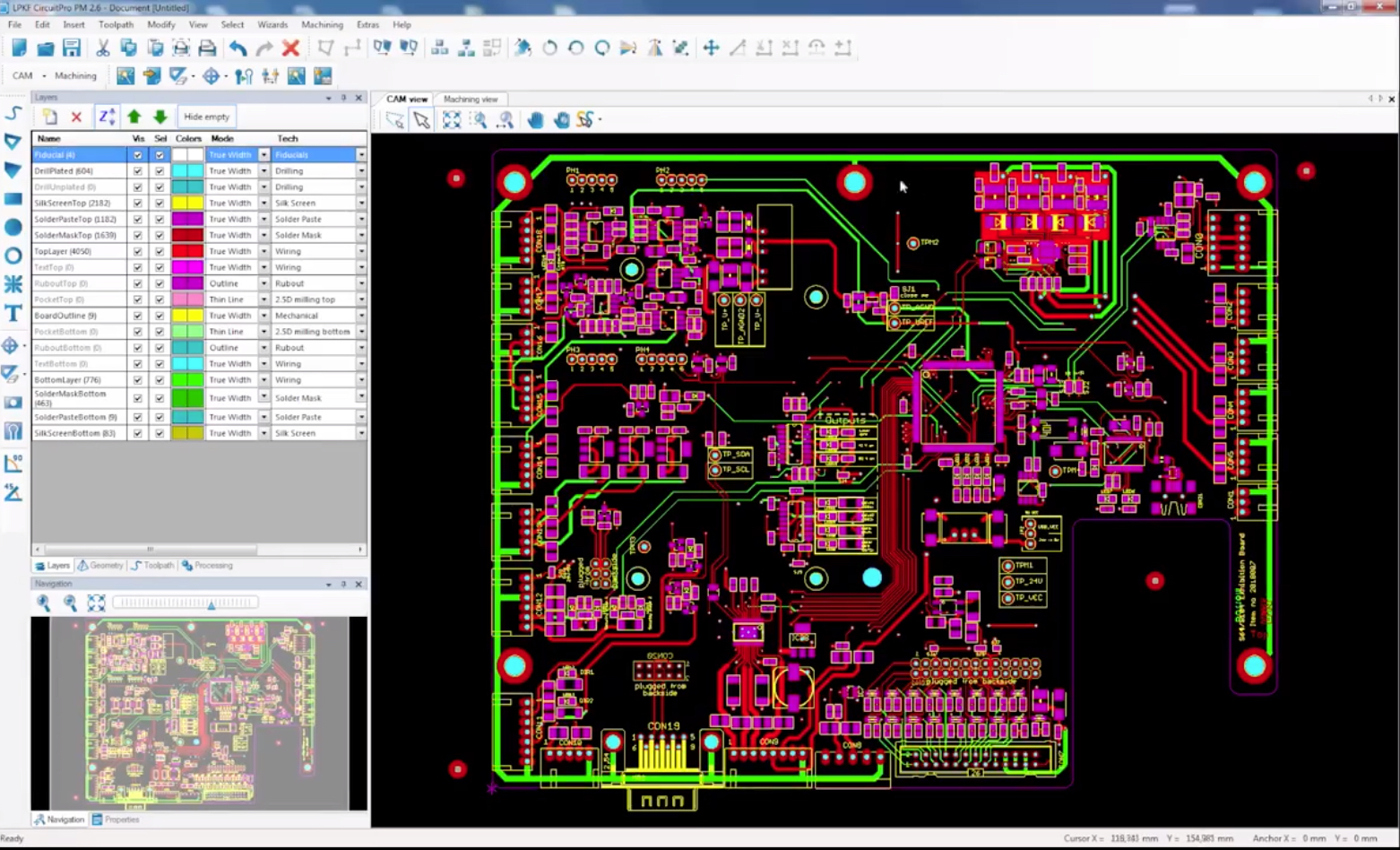Click the Machining button in the toolbar
The image size is (1400, 850).
pos(75,76)
